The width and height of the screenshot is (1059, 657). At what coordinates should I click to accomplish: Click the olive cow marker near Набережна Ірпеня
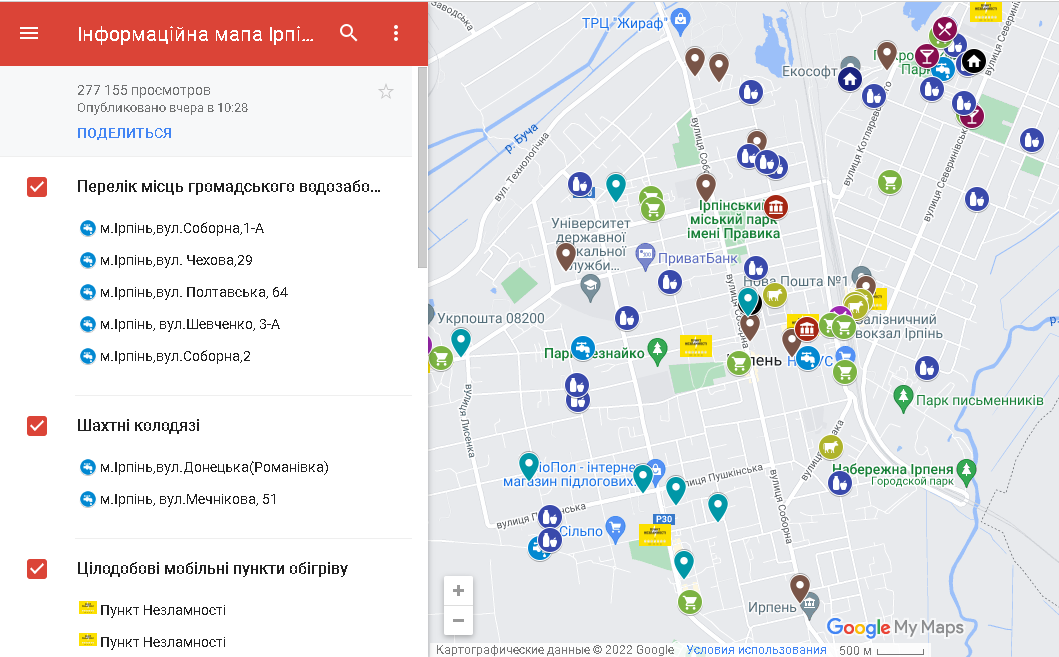click(831, 446)
